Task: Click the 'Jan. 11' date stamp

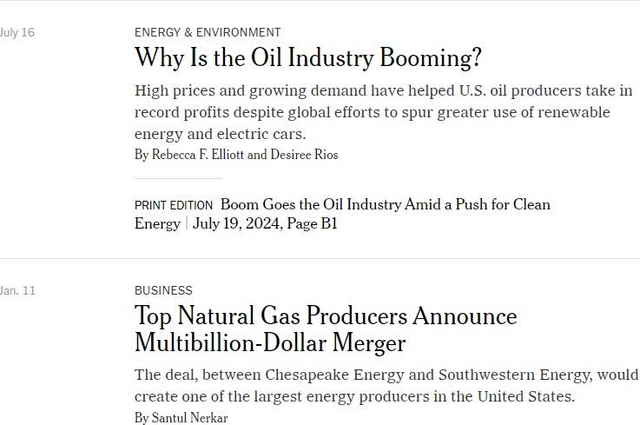Action: pos(17,290)
